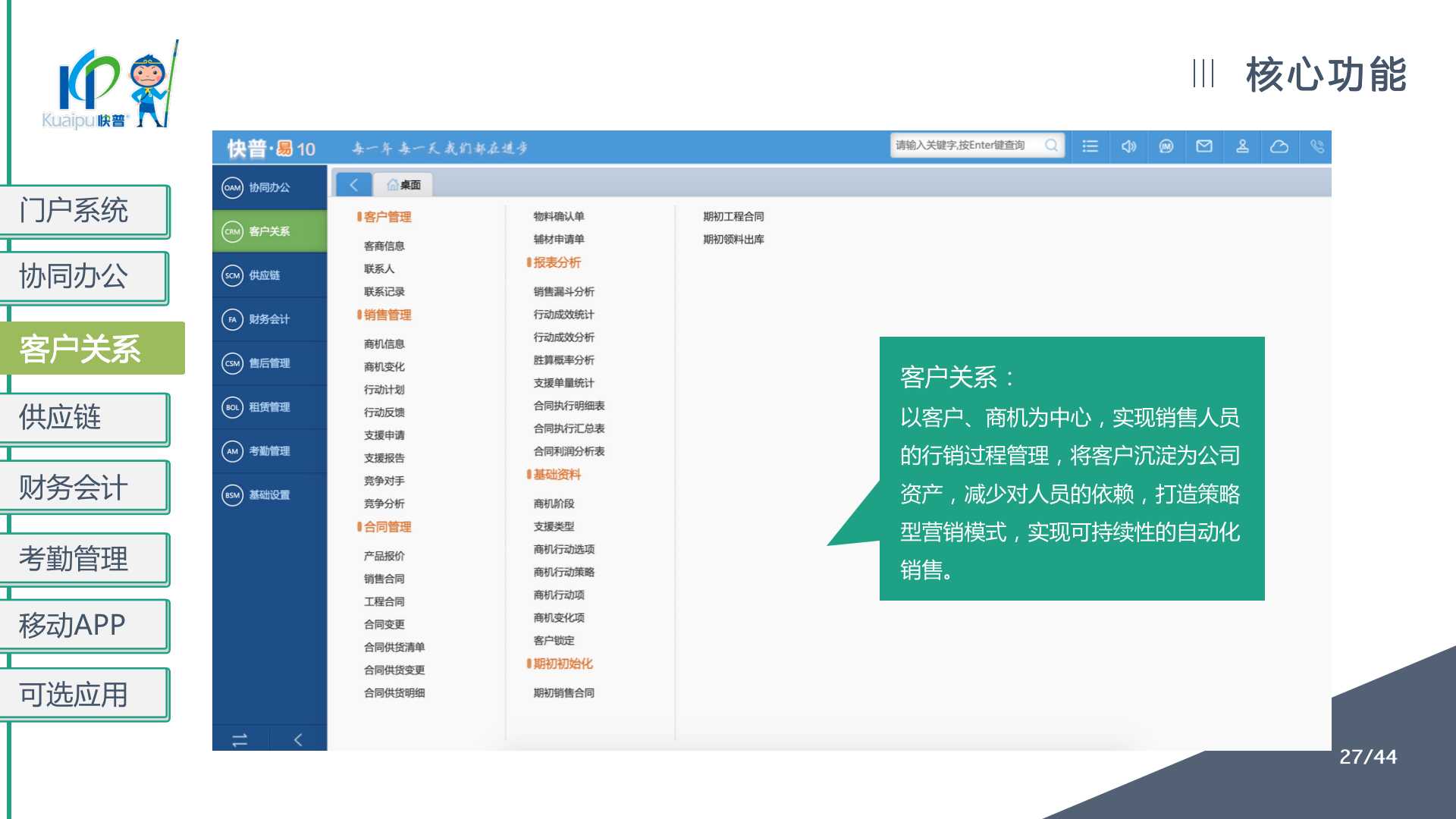1456x819 pixels.
Task: Click the 移动APP slide navigation button
Action: coord(83,626)
